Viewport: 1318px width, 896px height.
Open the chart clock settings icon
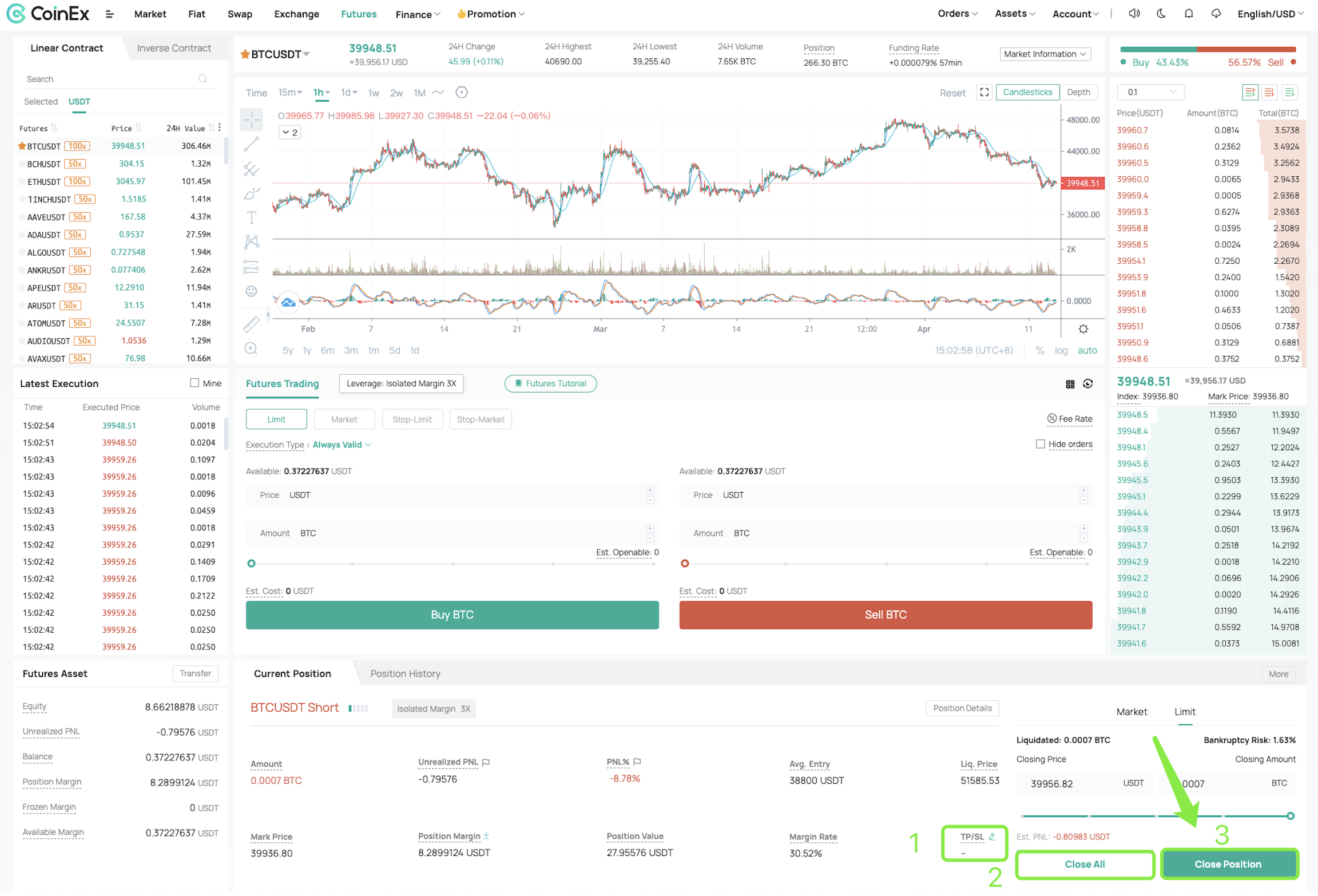(462, 93)
